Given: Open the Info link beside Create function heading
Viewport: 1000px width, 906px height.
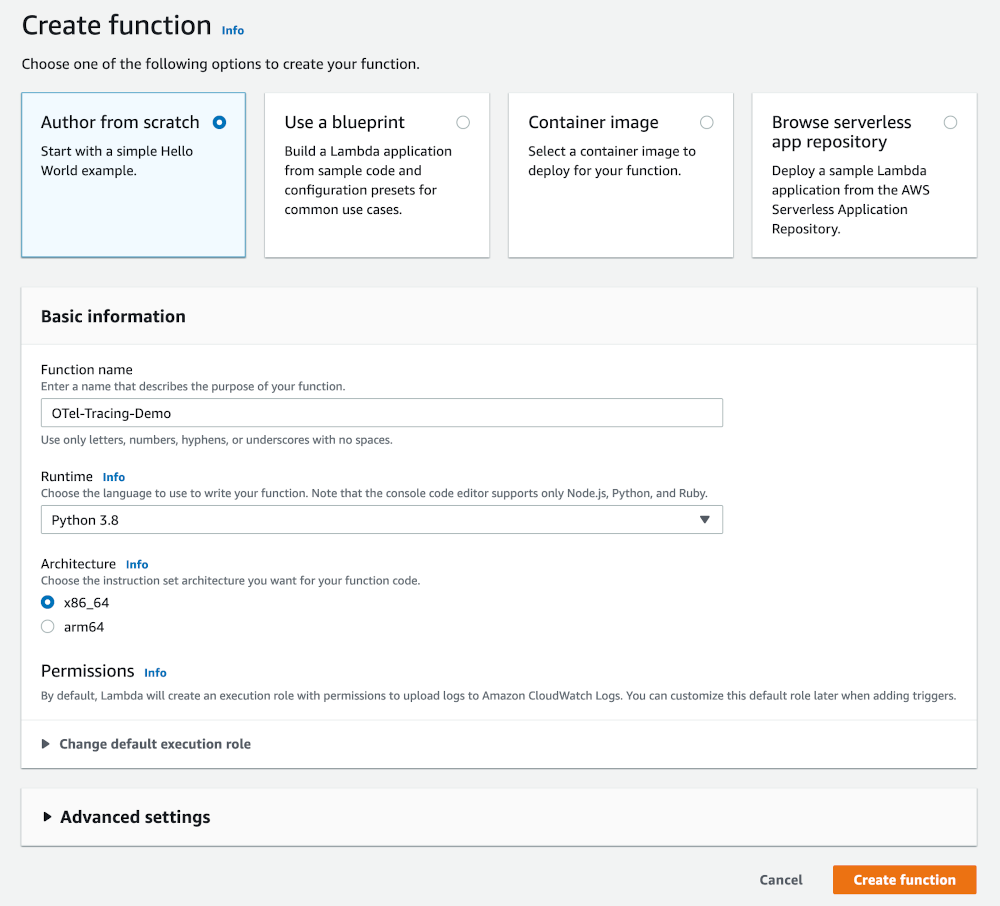Looking at the screenshot, I should [x=232, y=30].
